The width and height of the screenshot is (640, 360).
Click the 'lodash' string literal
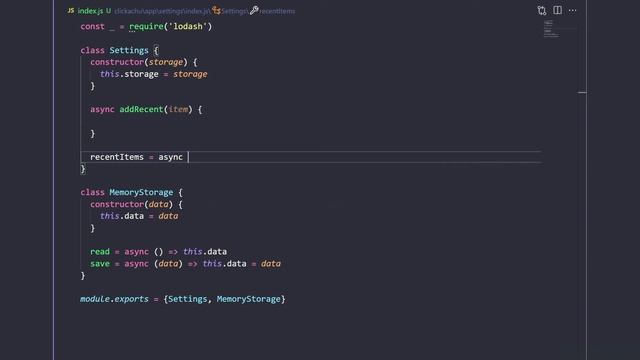pos(188,27)
